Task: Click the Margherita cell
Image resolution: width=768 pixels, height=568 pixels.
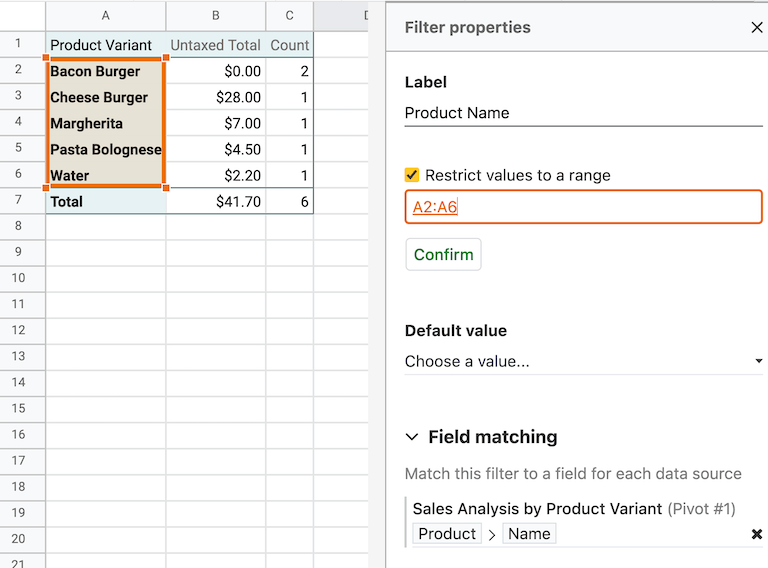Action: coord(104,124)
